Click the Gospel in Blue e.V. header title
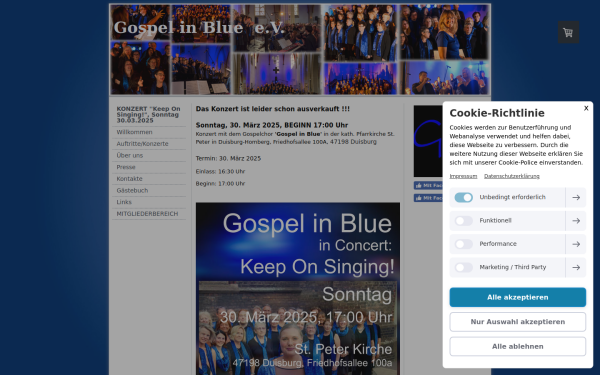The width and height of the screenshot is (600, 375). 199,28
